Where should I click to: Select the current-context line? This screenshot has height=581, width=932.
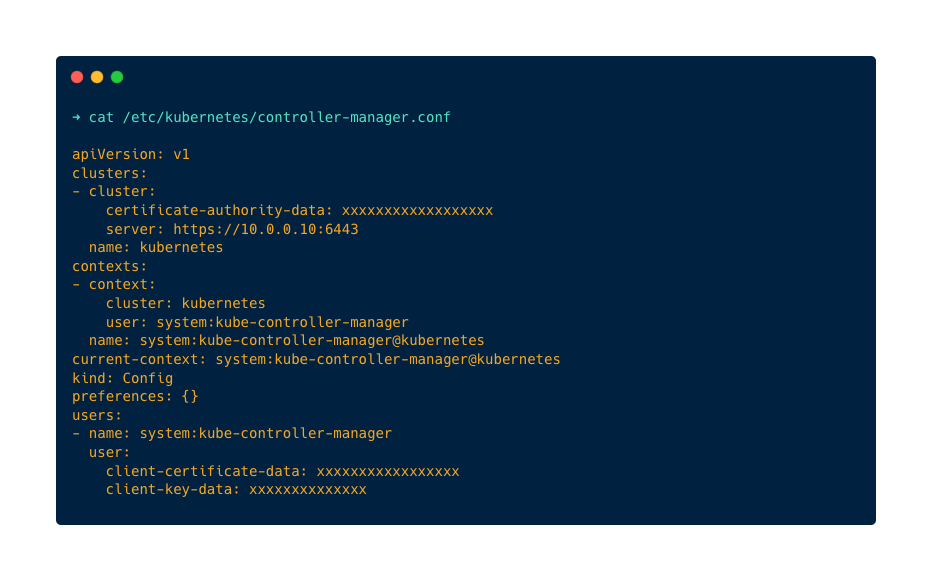316,359
